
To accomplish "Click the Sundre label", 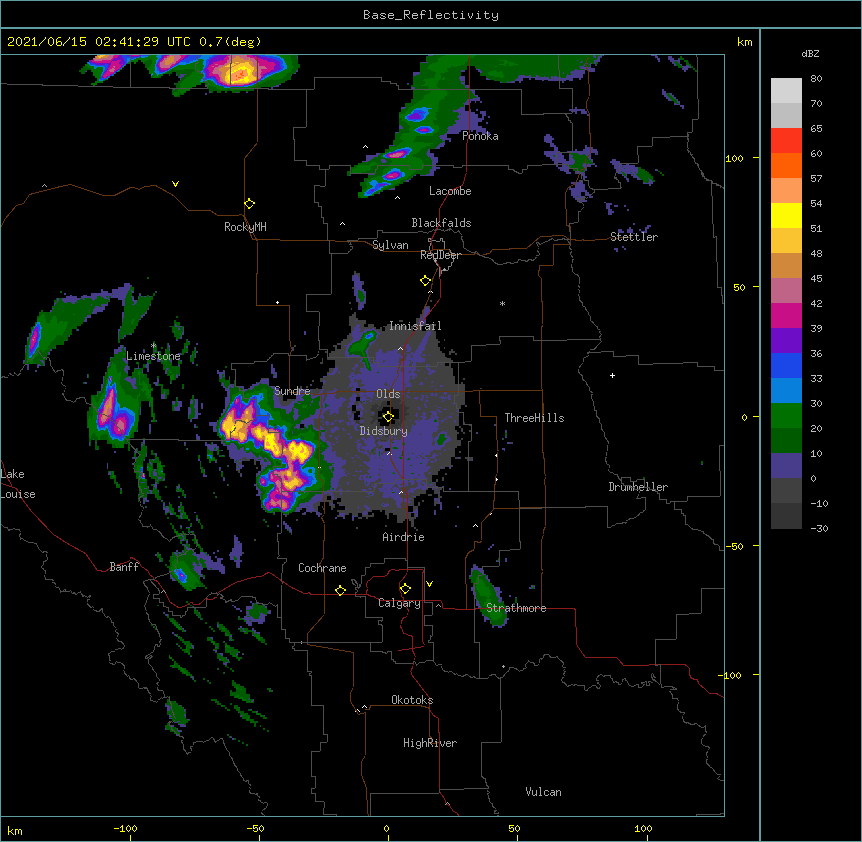I will (292, 391).
